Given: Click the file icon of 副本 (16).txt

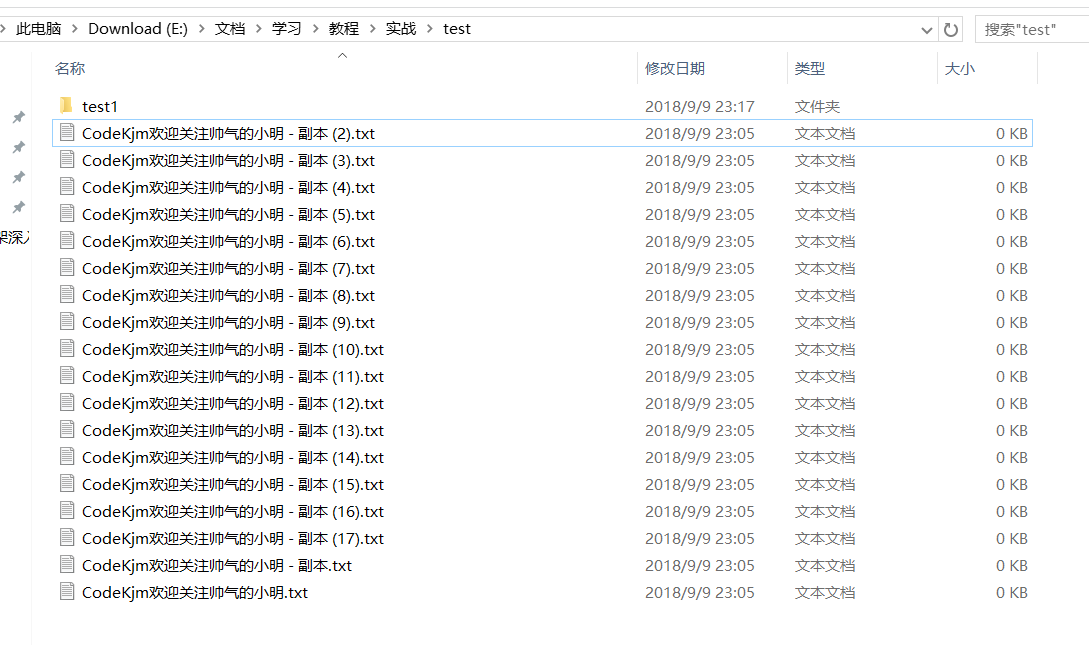Looking at the screenshot, I should (67, 511).
